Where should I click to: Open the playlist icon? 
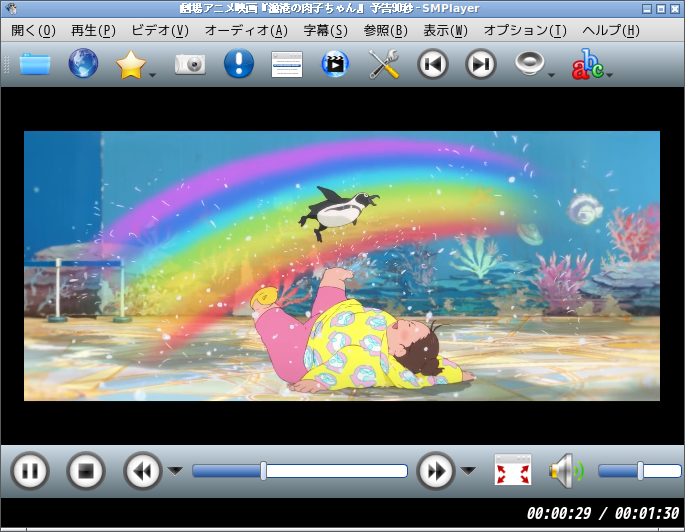point(287,64)
